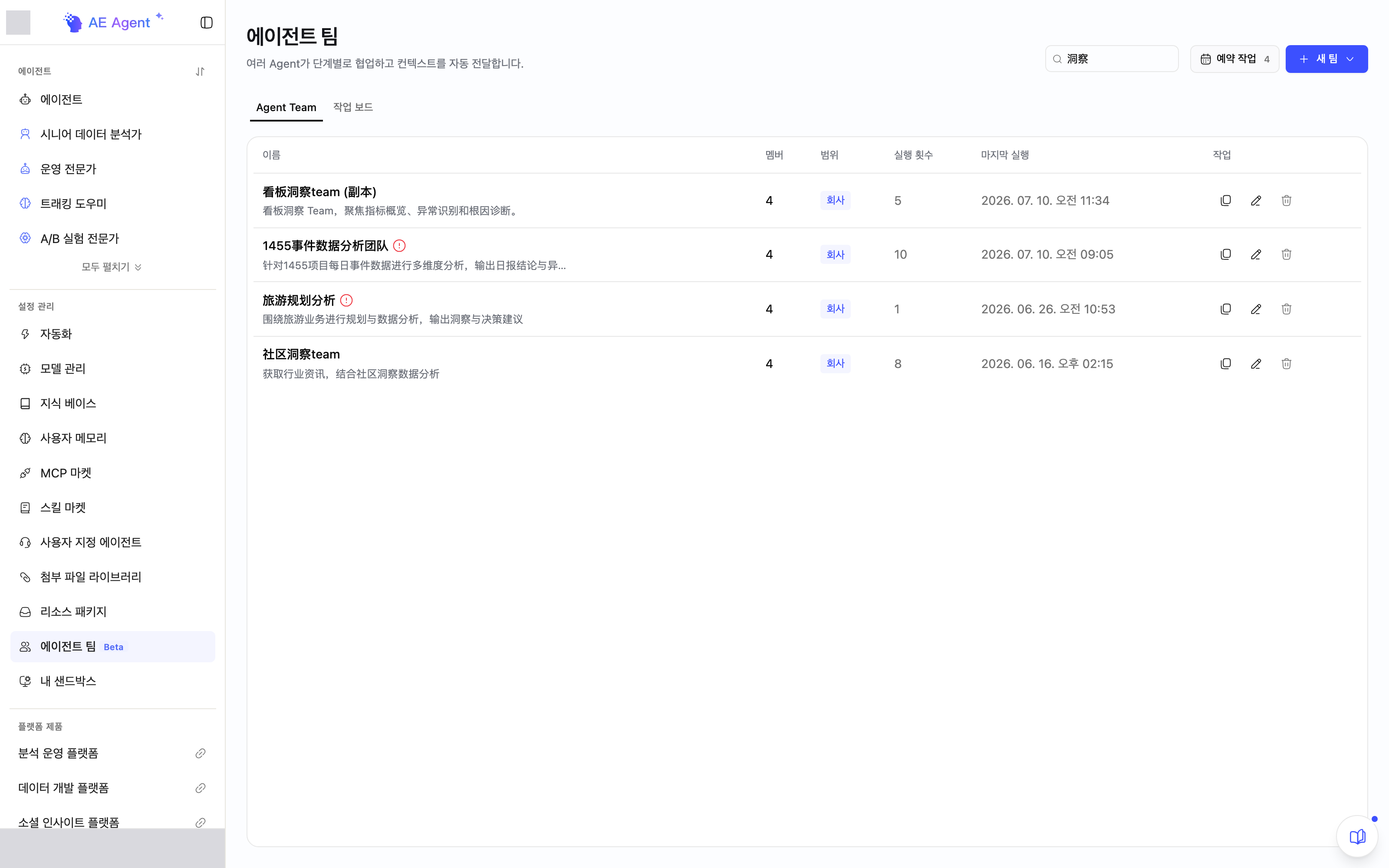Duplicate the 1455事件数据分析团队 row
This screenshot has height=868, width=1389.
tap(1225, 254)
